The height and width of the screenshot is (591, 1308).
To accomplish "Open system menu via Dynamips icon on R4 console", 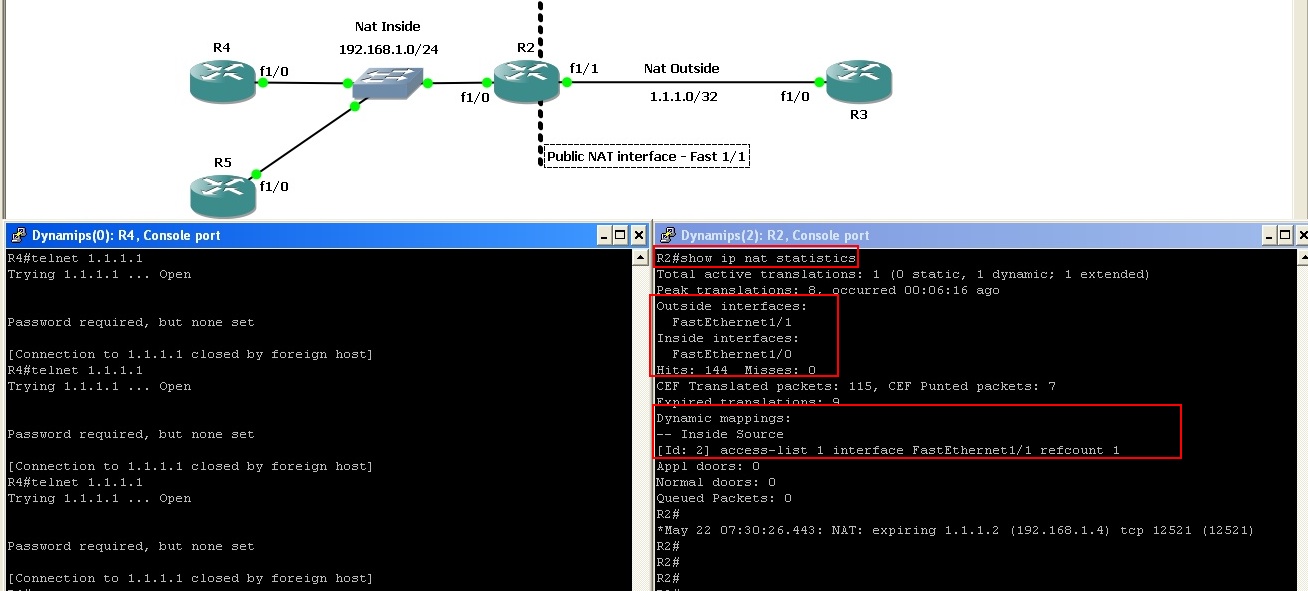I will (x=17, y=235).
